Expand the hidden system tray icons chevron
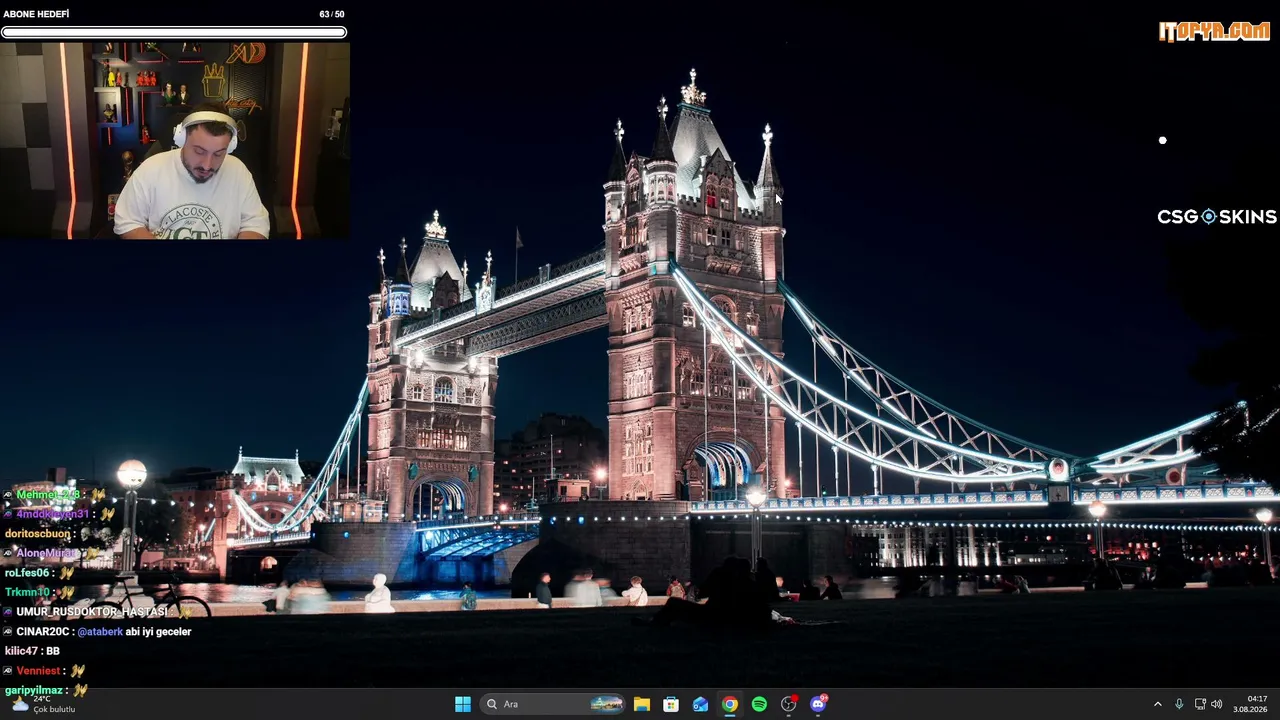Image resolution: width=1280 pixels, height=720 pixels. tap(1158, 704)
